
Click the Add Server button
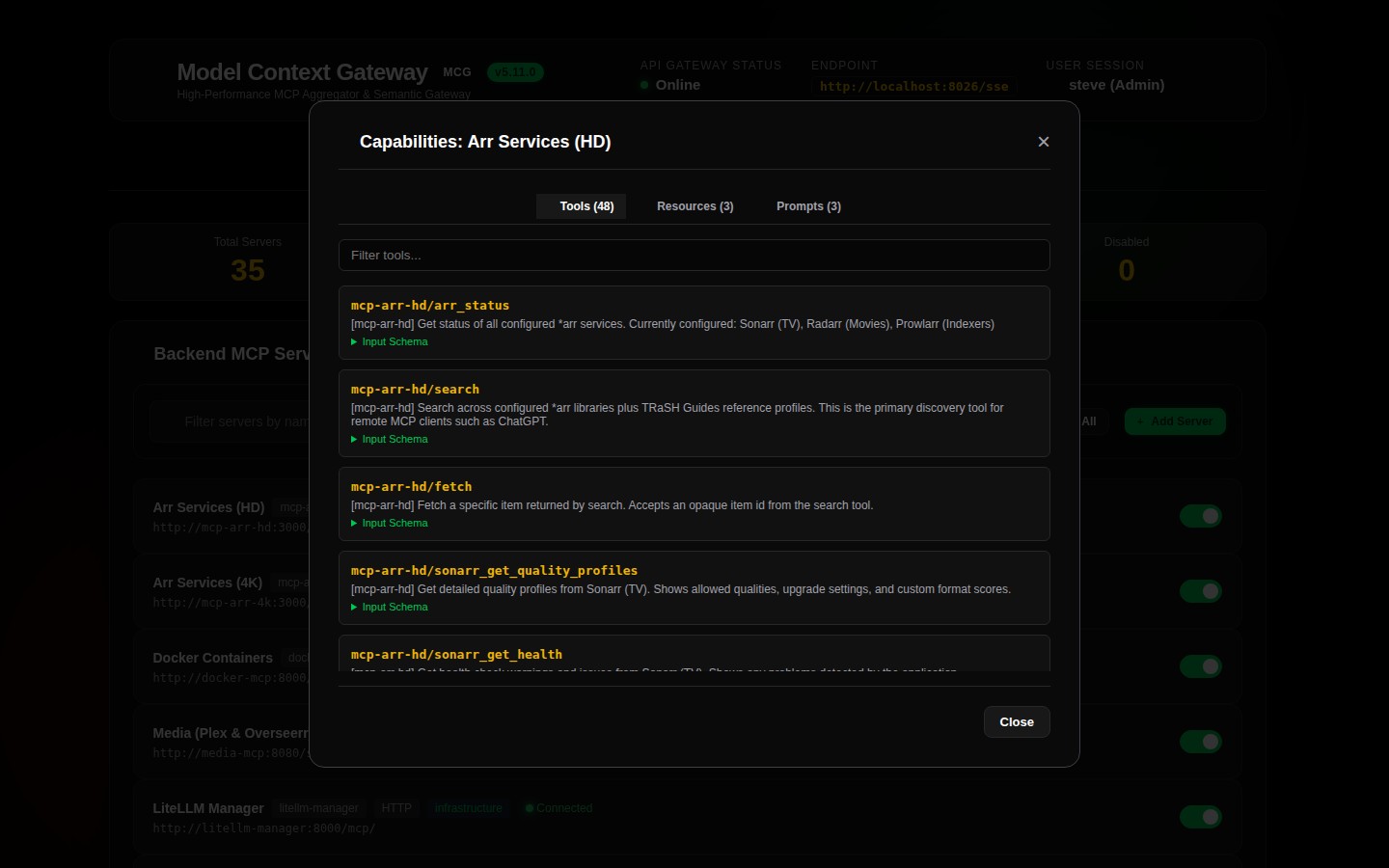(1175, 421)
